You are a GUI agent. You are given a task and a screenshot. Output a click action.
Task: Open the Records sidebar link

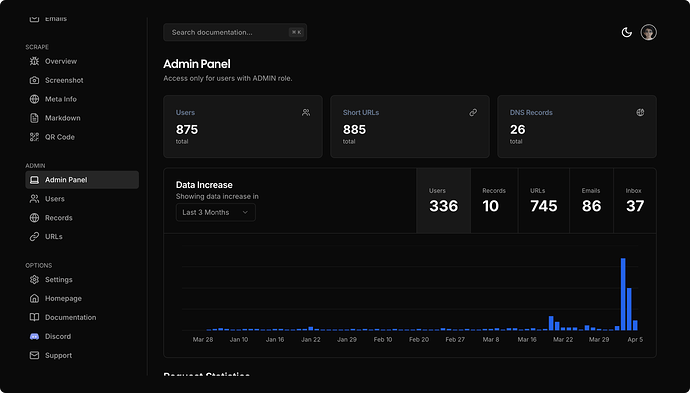[x=82, y=217]
